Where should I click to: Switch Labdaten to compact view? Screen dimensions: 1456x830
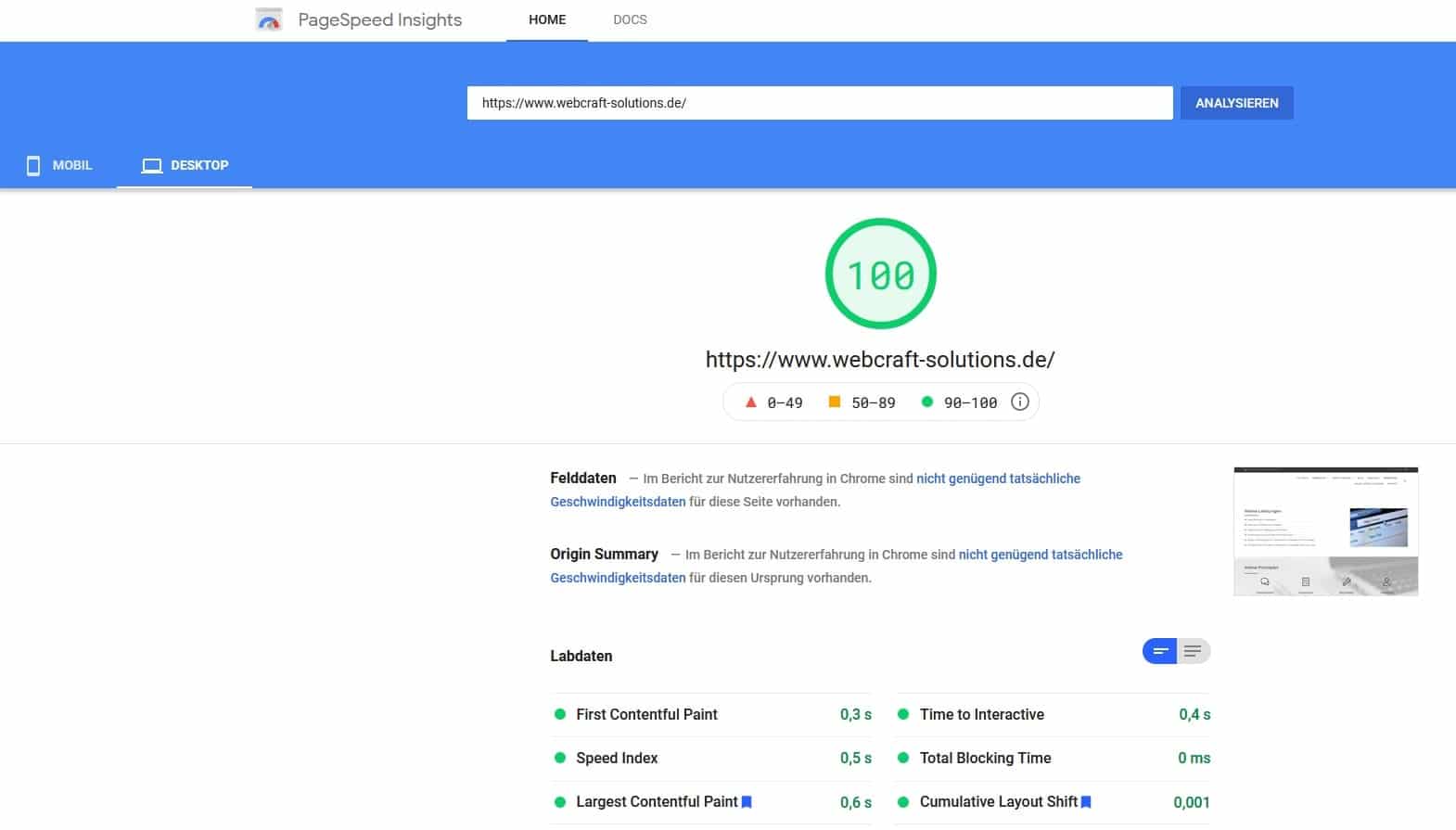(1159, 651)
